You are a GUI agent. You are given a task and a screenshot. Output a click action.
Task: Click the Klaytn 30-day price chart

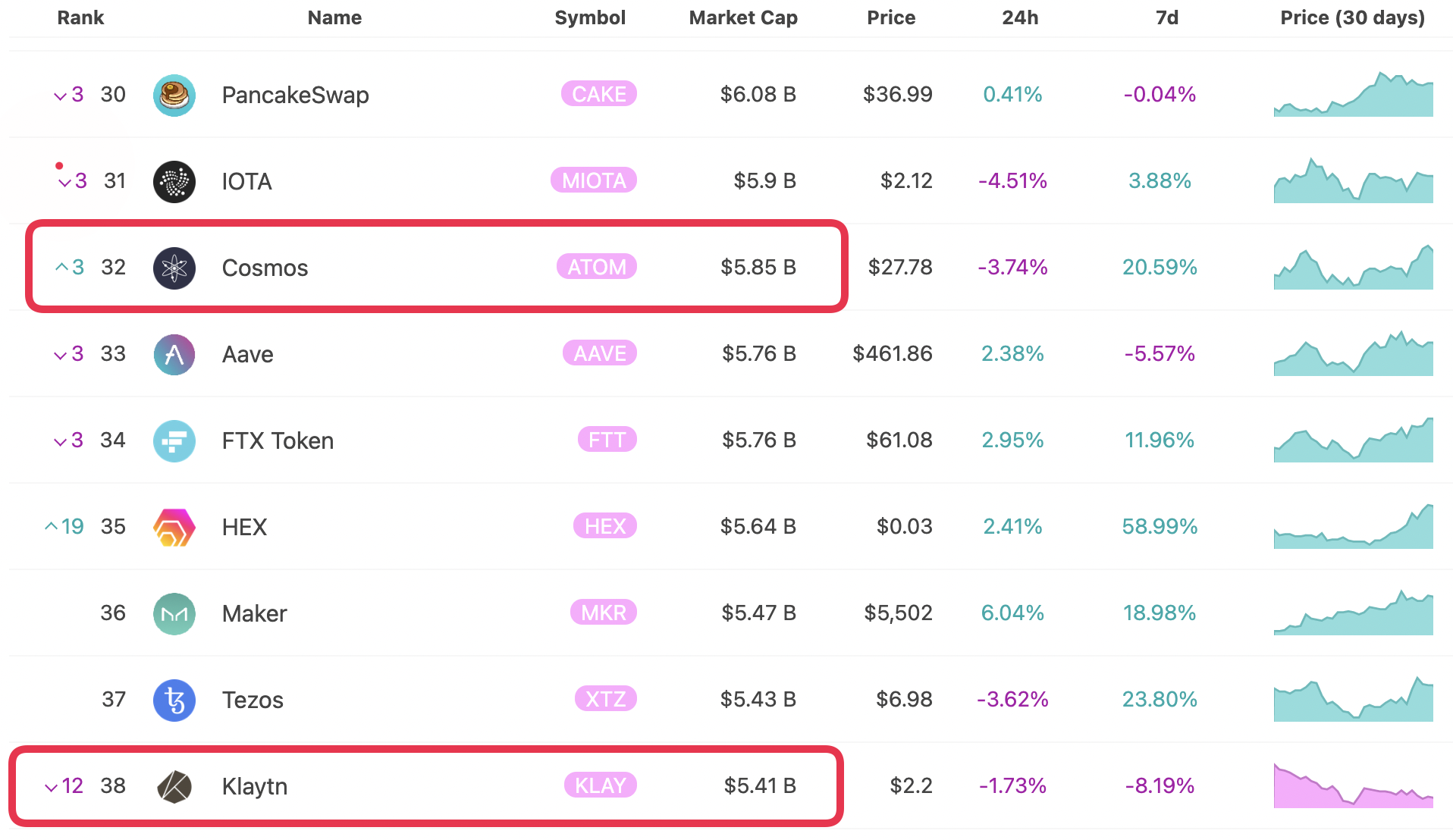(x=1353, y=786)
